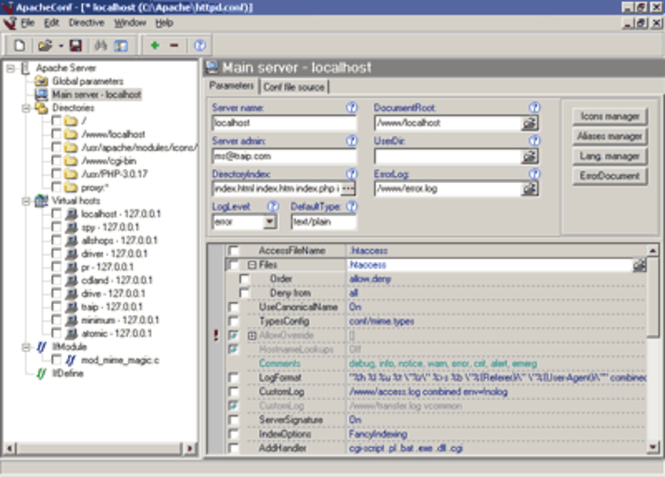This screenshot has height=478, width=665.
Task: Open the help icon next to ErrorLog
Action: point(535,173)
